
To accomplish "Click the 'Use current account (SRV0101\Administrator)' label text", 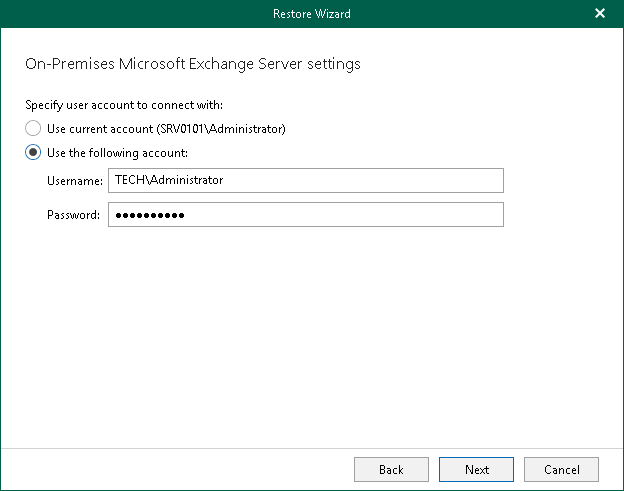I will tap(167, 129).
